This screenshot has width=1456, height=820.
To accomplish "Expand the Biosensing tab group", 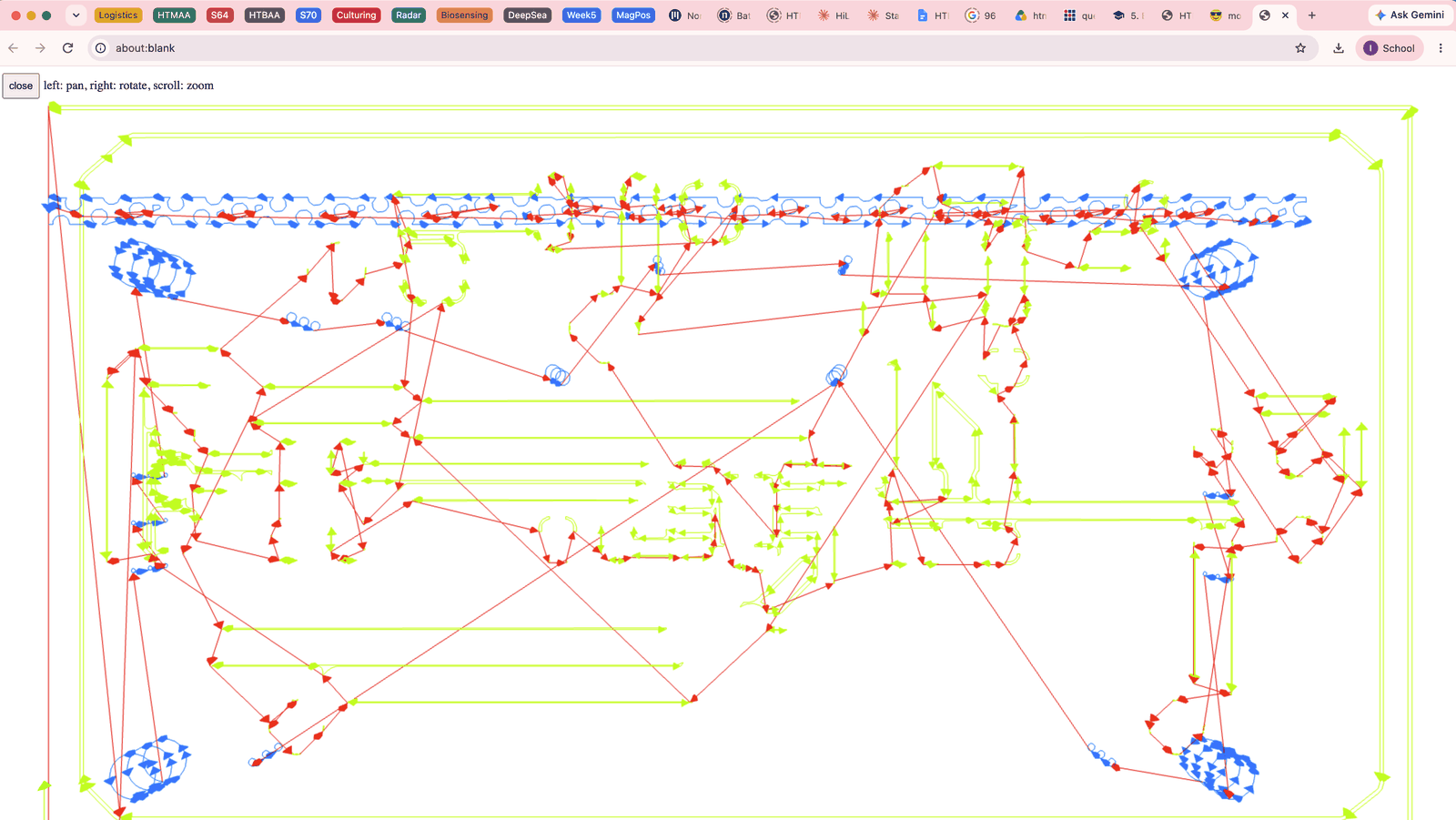I will click(x=464, y=15).
